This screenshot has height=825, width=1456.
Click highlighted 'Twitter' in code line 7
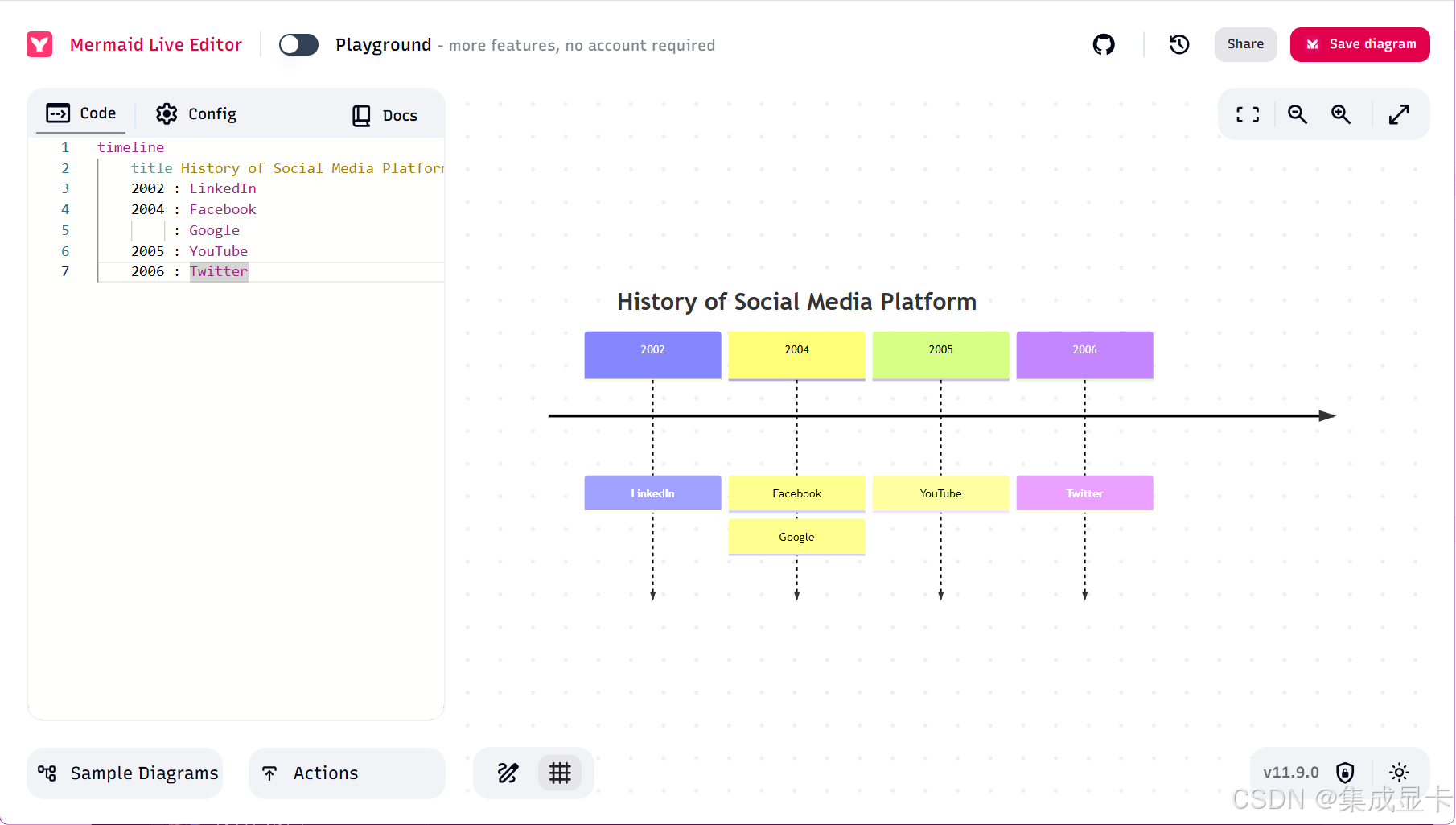pyautogui.click(x=219, y=271)
